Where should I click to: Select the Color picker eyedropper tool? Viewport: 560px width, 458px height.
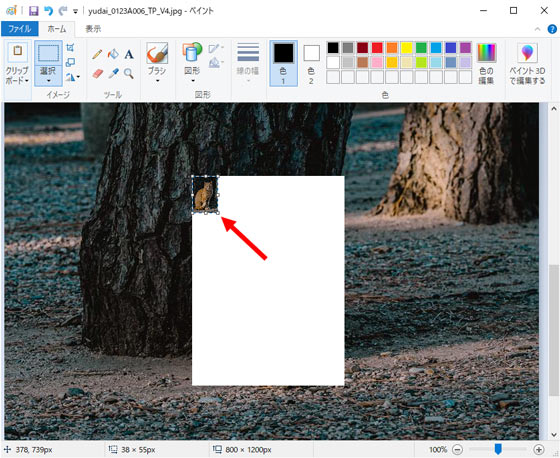click(x=113, y=74)
